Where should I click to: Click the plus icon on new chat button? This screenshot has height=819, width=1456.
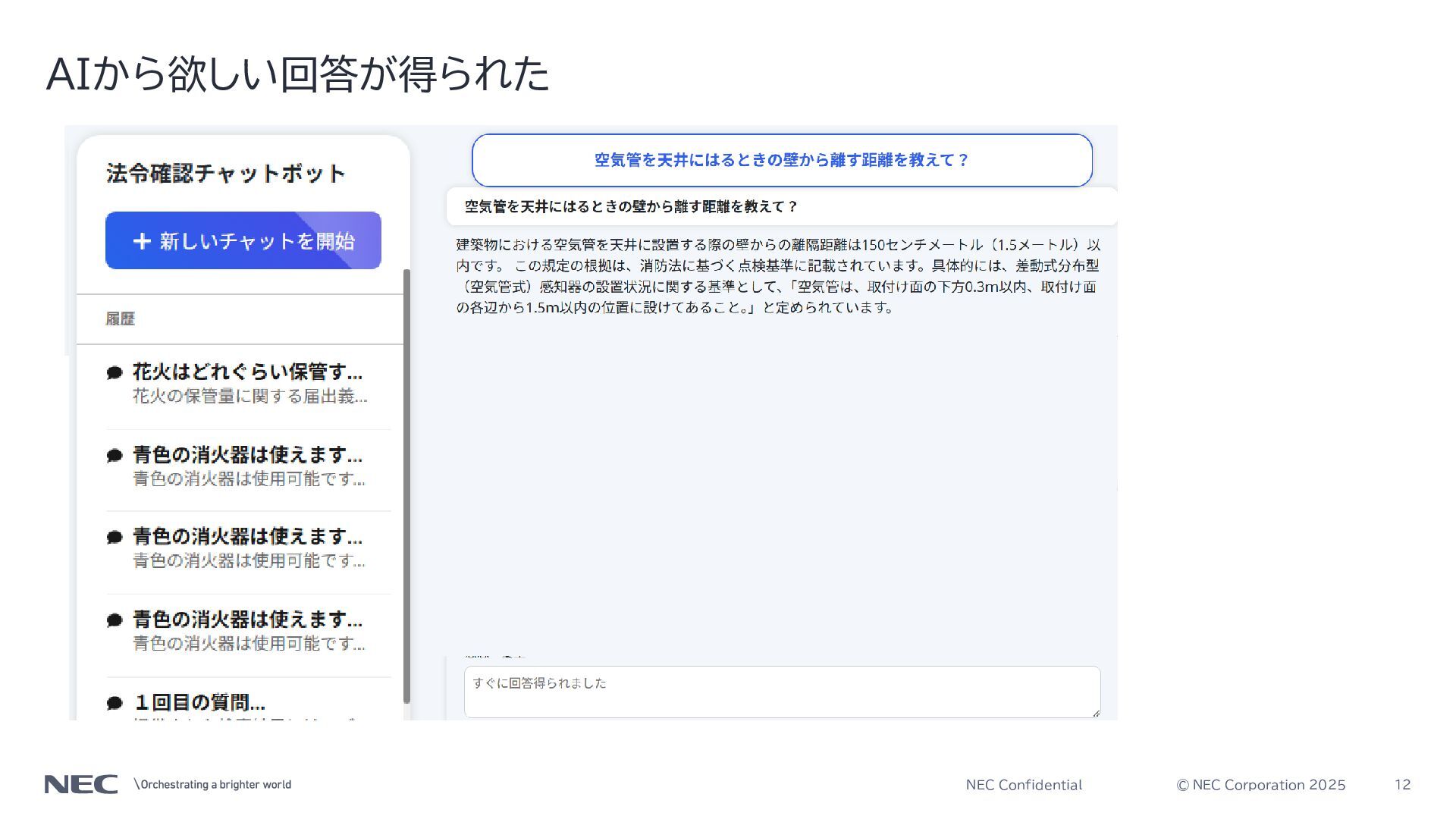(142, 241)
